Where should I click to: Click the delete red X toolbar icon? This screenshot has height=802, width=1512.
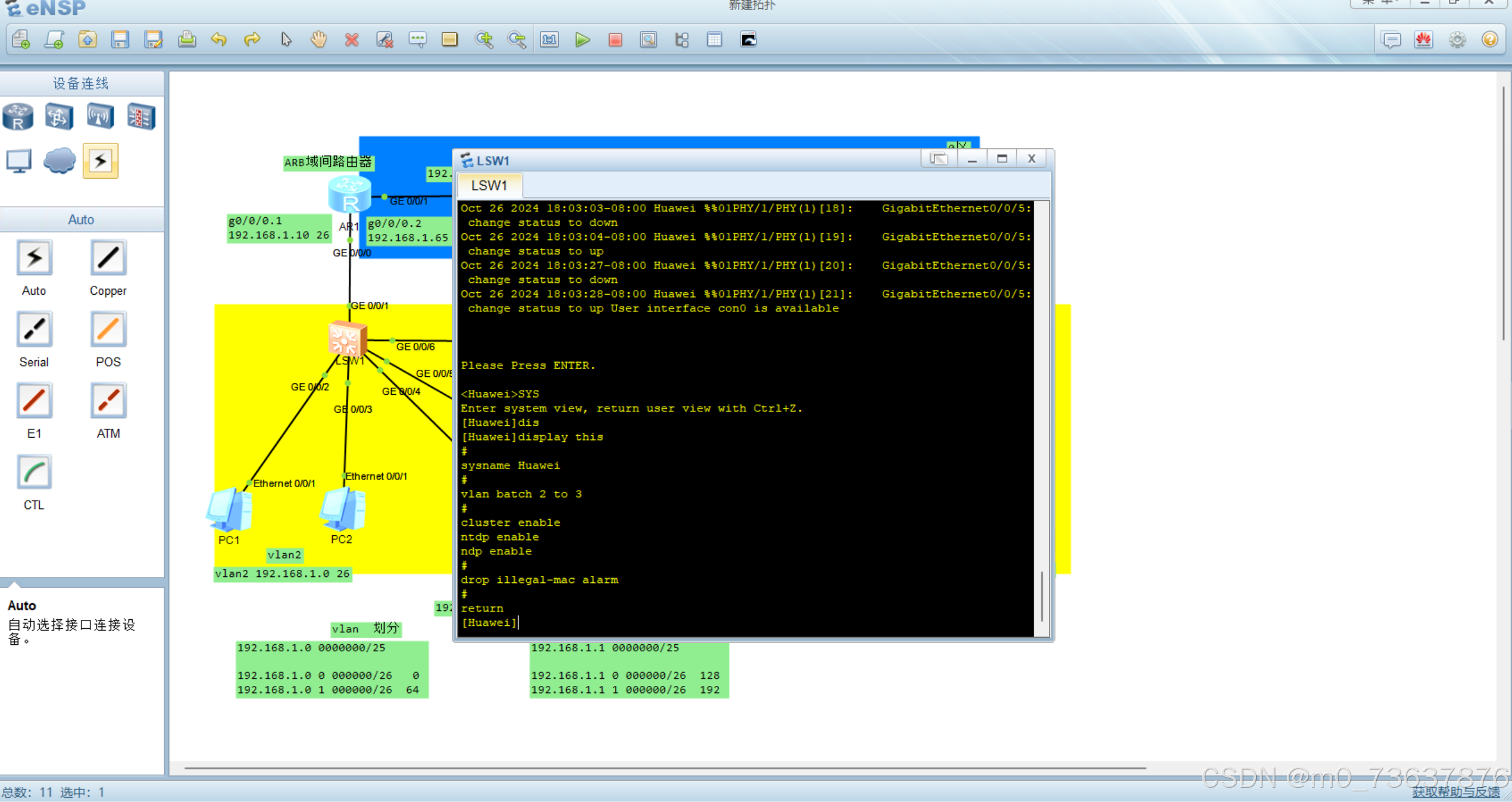pos(352,40)
